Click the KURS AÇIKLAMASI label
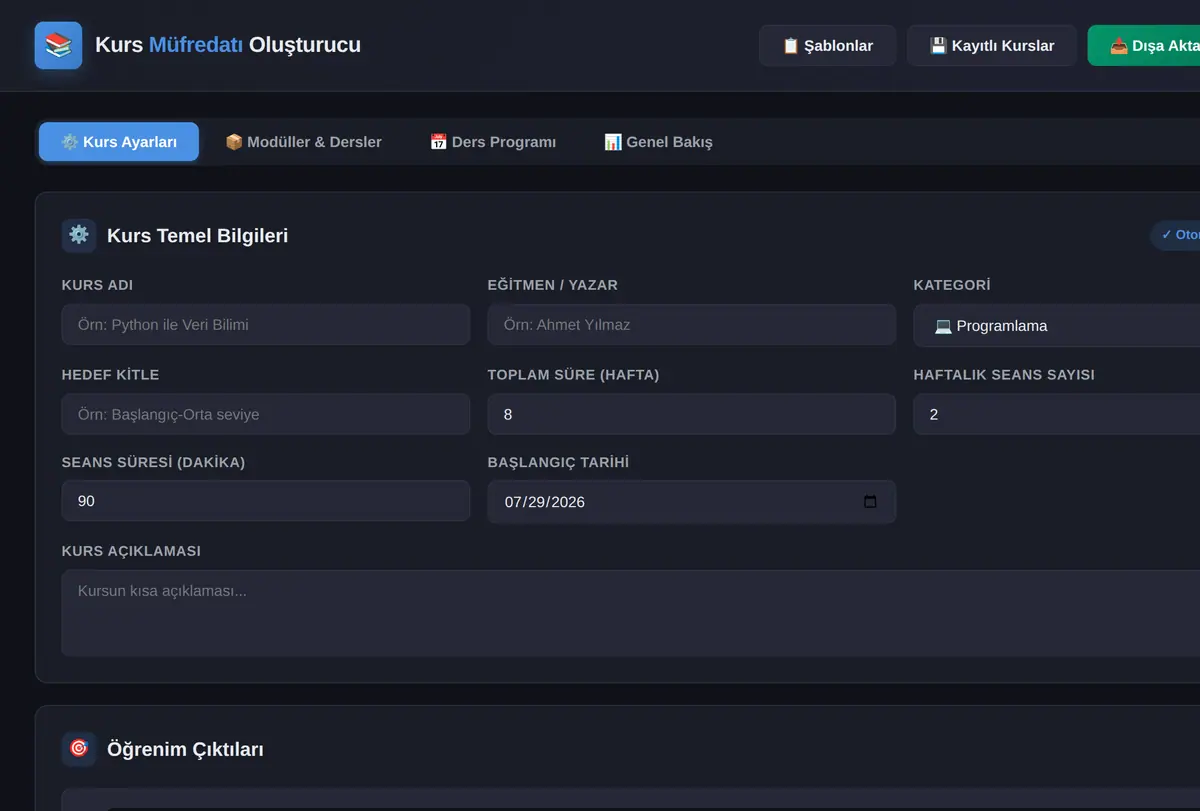The image size is (1200, 811). tap(131, 551)
